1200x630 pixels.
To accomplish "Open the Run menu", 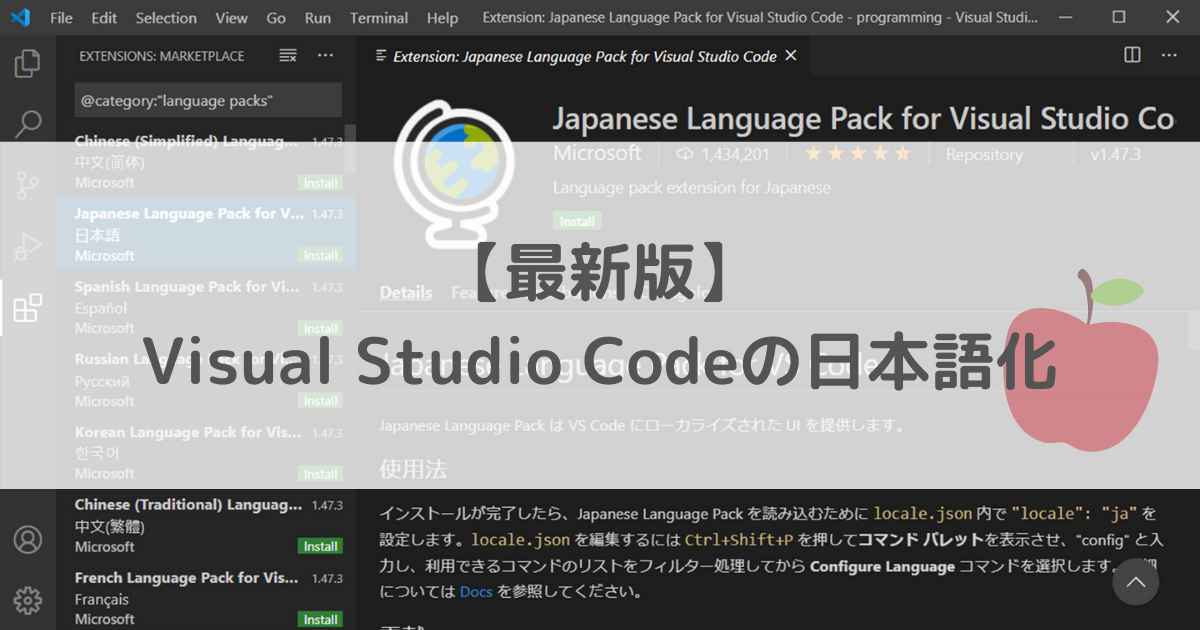I will [318, 18].
